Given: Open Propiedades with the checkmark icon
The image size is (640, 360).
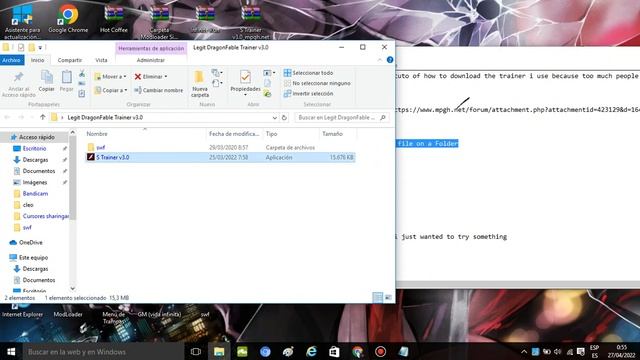Looking at the screenshot, I should (x=245, y=83).
